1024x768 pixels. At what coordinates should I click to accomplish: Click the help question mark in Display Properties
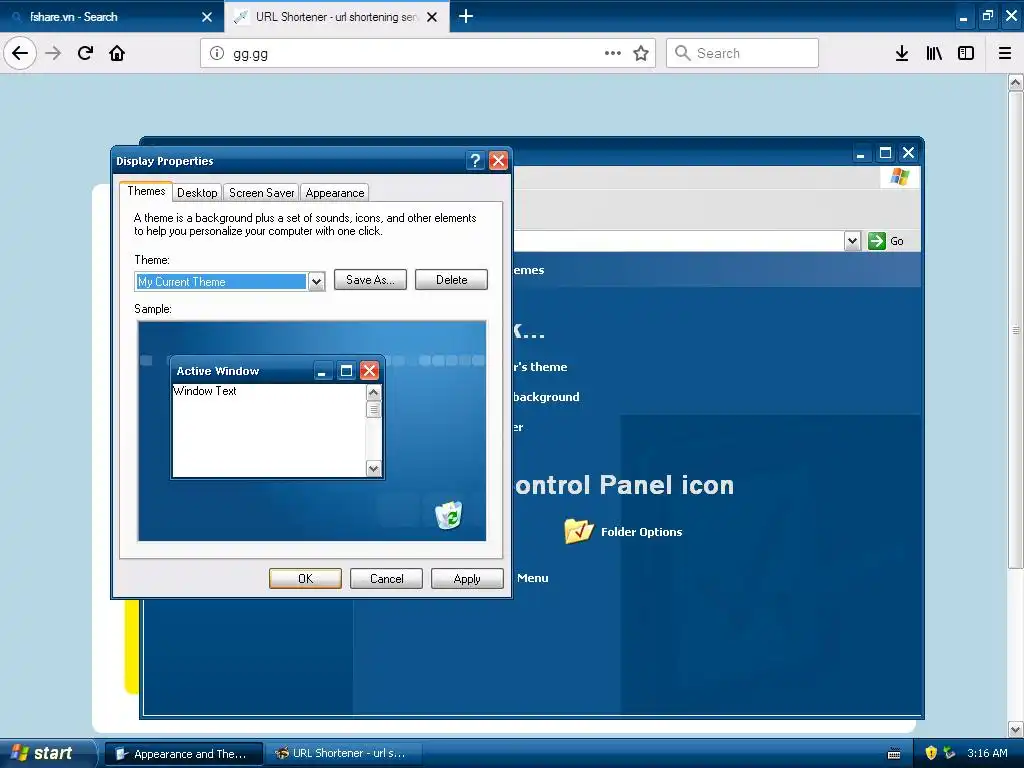point(475,161)
